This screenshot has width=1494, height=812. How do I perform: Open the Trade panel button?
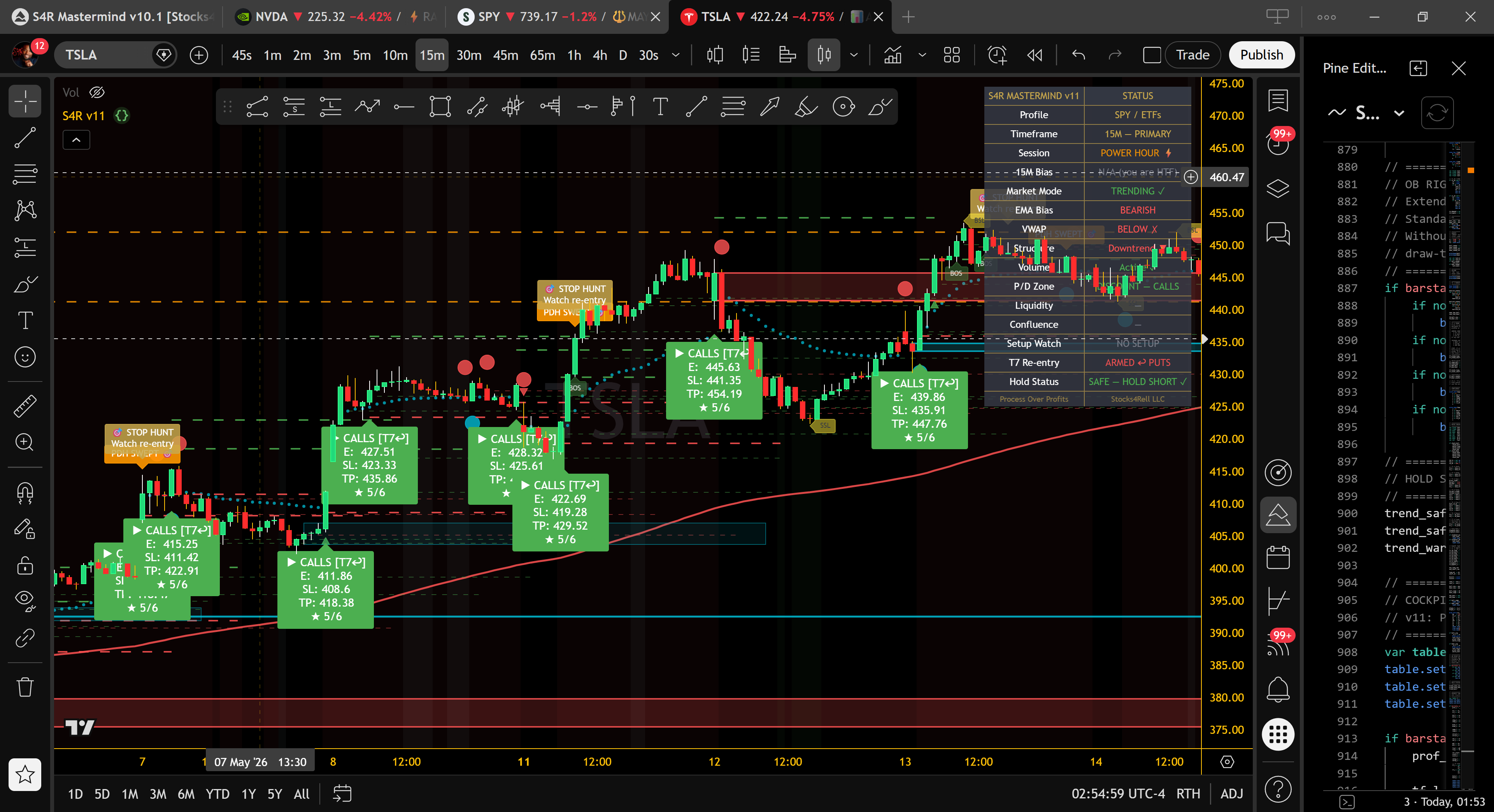click(x=1192, y=55)
